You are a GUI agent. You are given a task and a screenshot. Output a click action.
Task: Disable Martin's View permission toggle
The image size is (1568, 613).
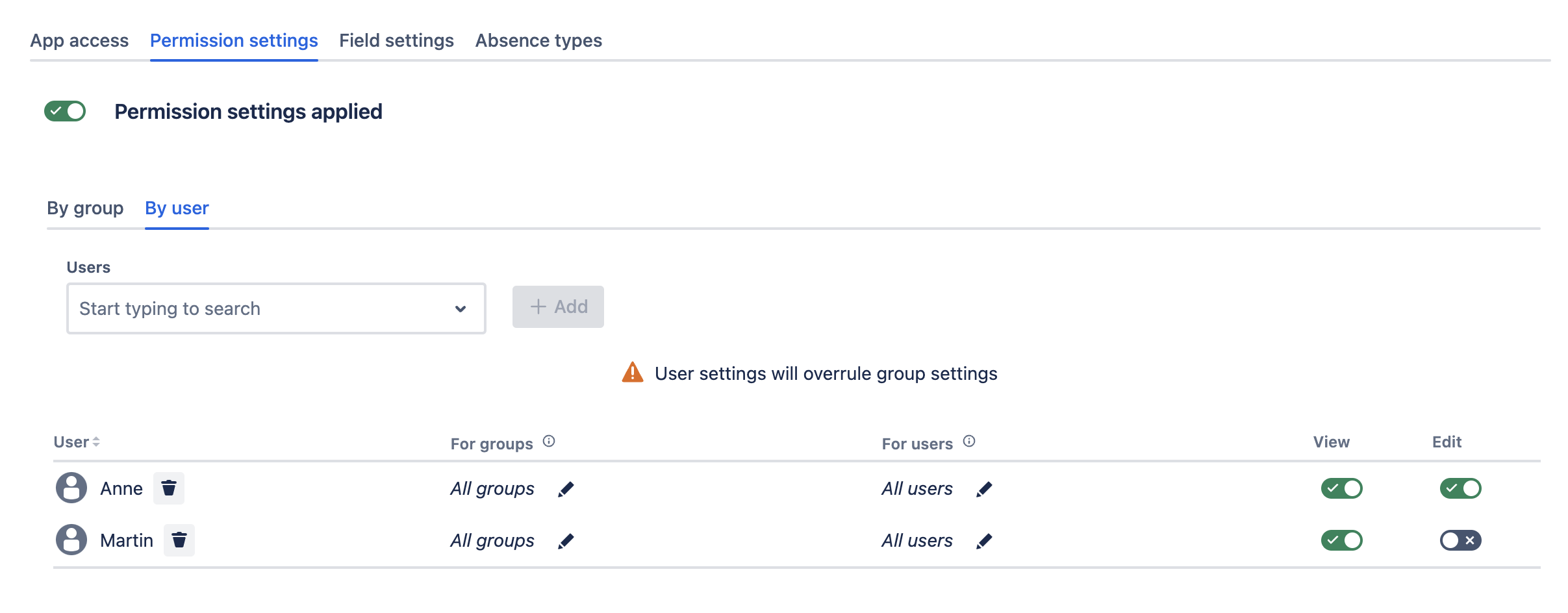click(x=1341, y=540)
